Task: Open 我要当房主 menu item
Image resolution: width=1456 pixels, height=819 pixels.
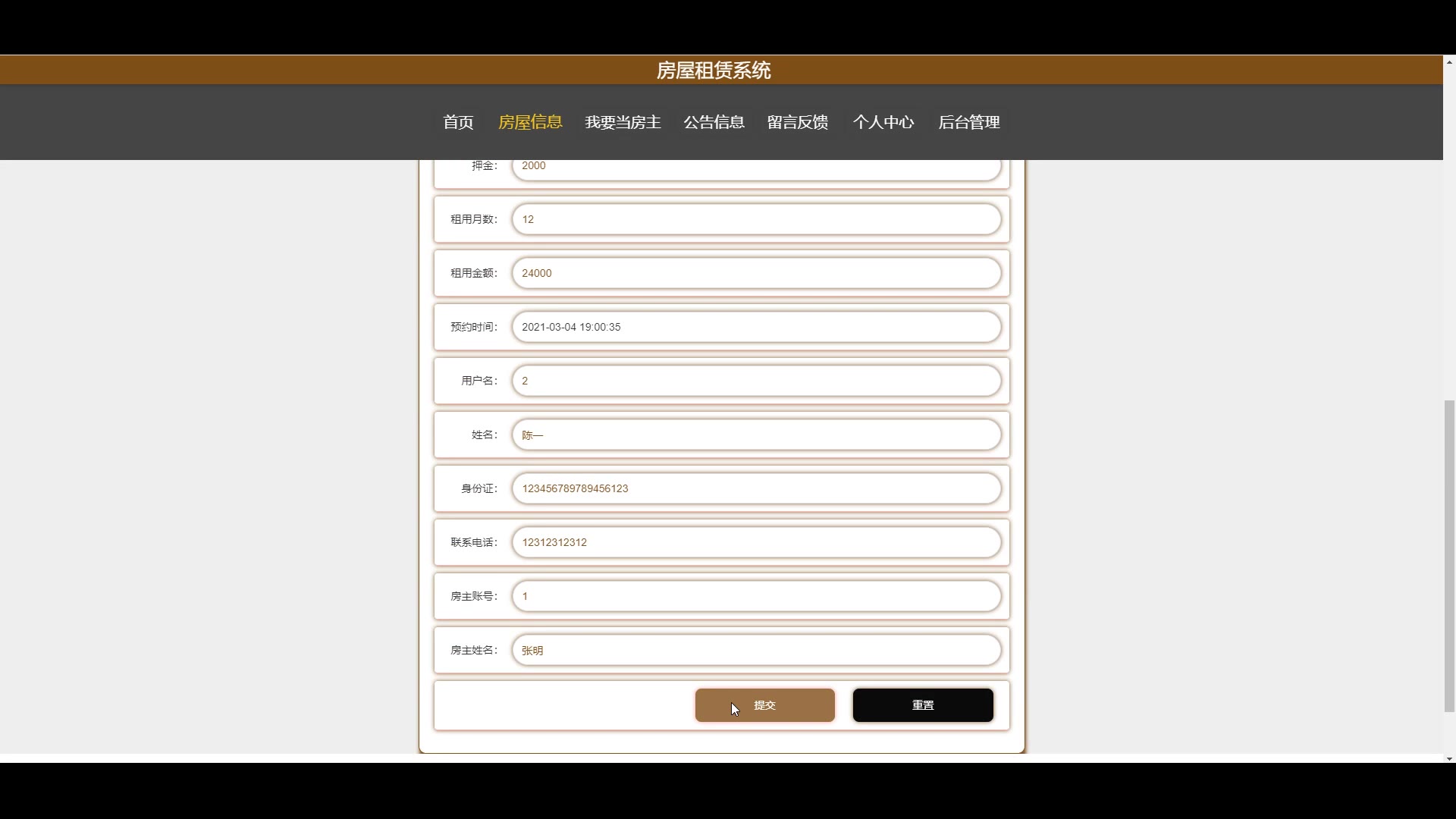Action: pos(623,122)
